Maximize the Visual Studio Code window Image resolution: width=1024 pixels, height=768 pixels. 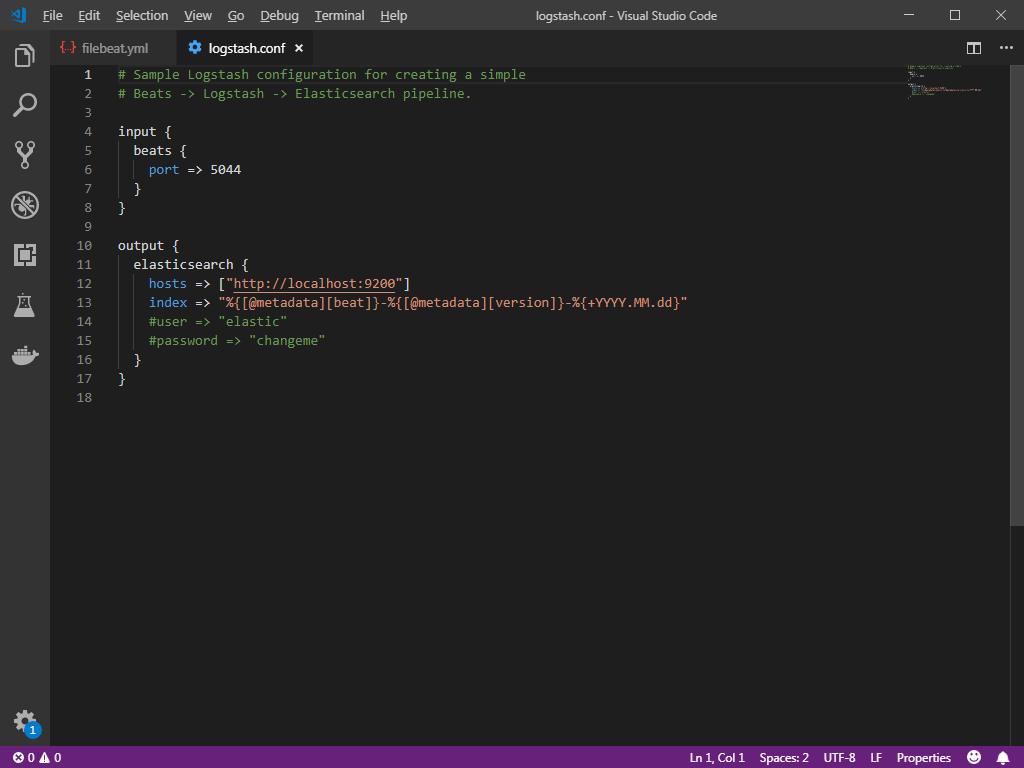coord(955,15)
